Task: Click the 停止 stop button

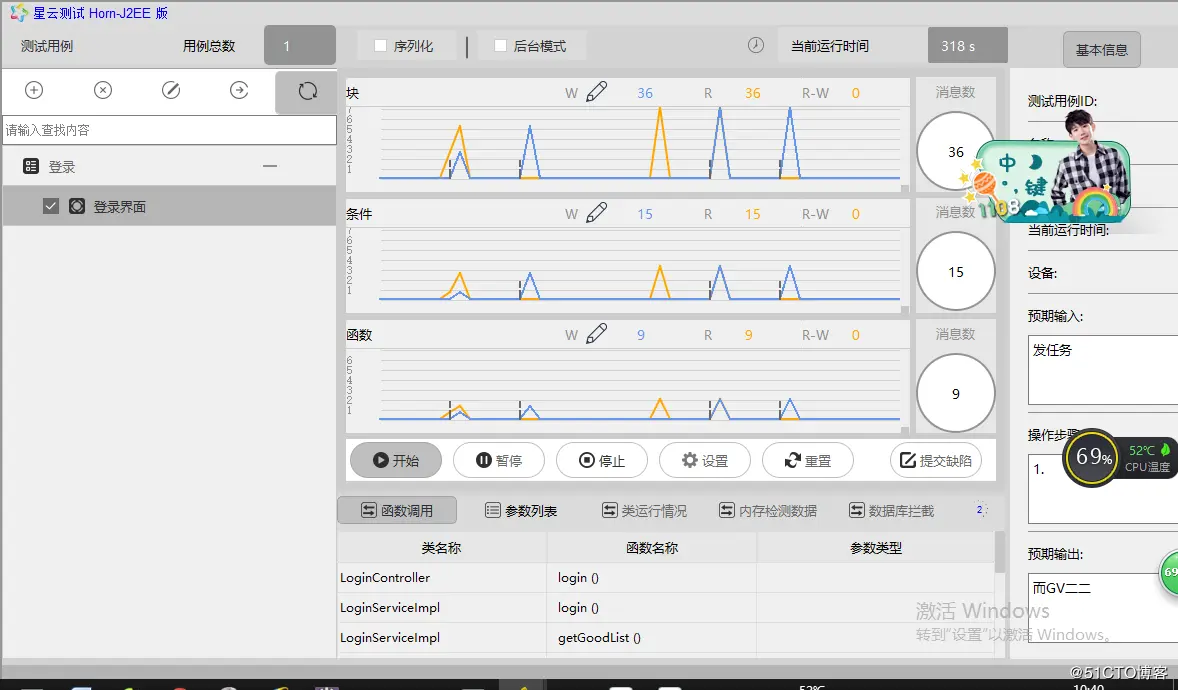Action: [602, 460]
